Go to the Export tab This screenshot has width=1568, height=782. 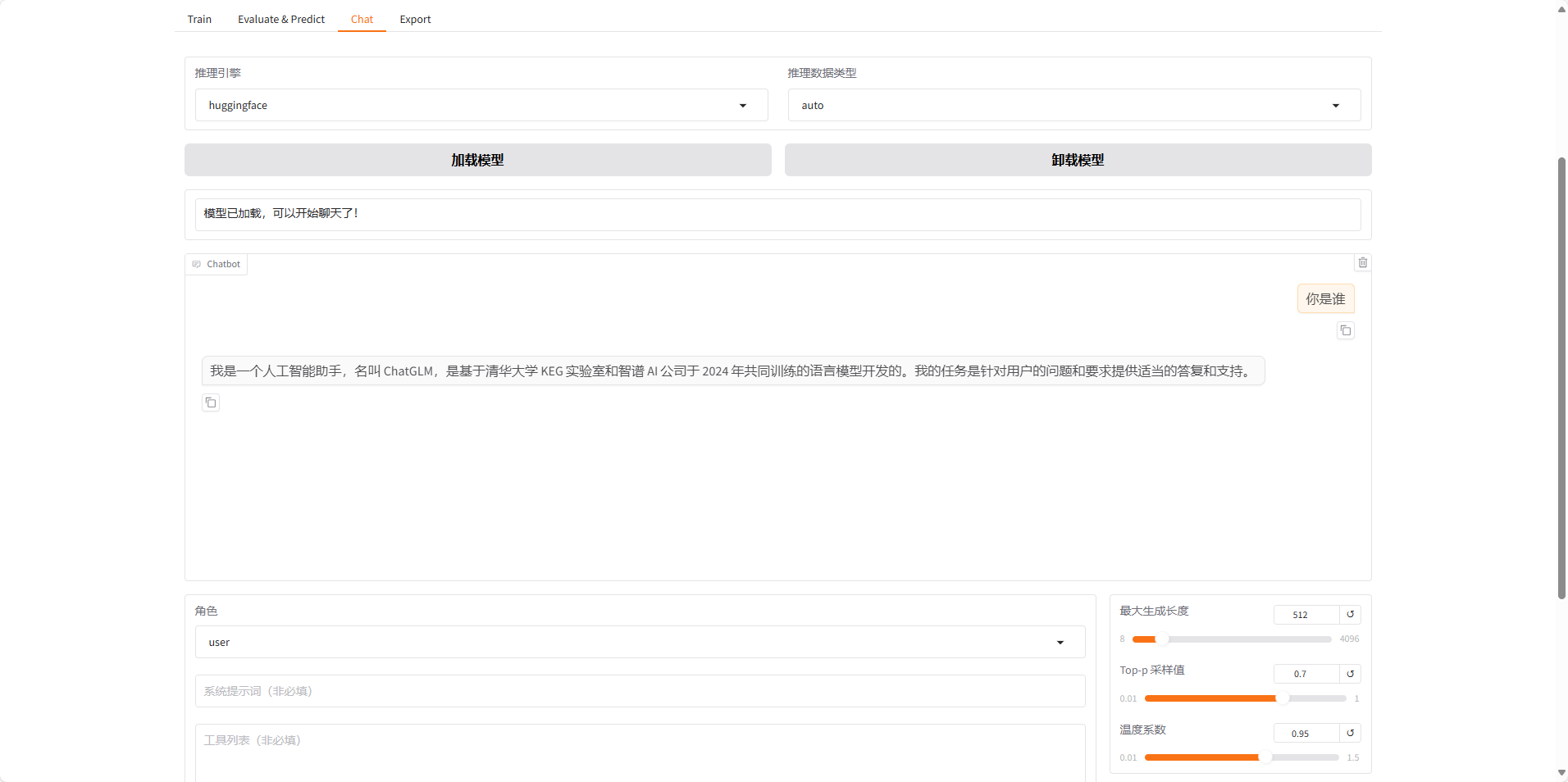tap(415, 19)
